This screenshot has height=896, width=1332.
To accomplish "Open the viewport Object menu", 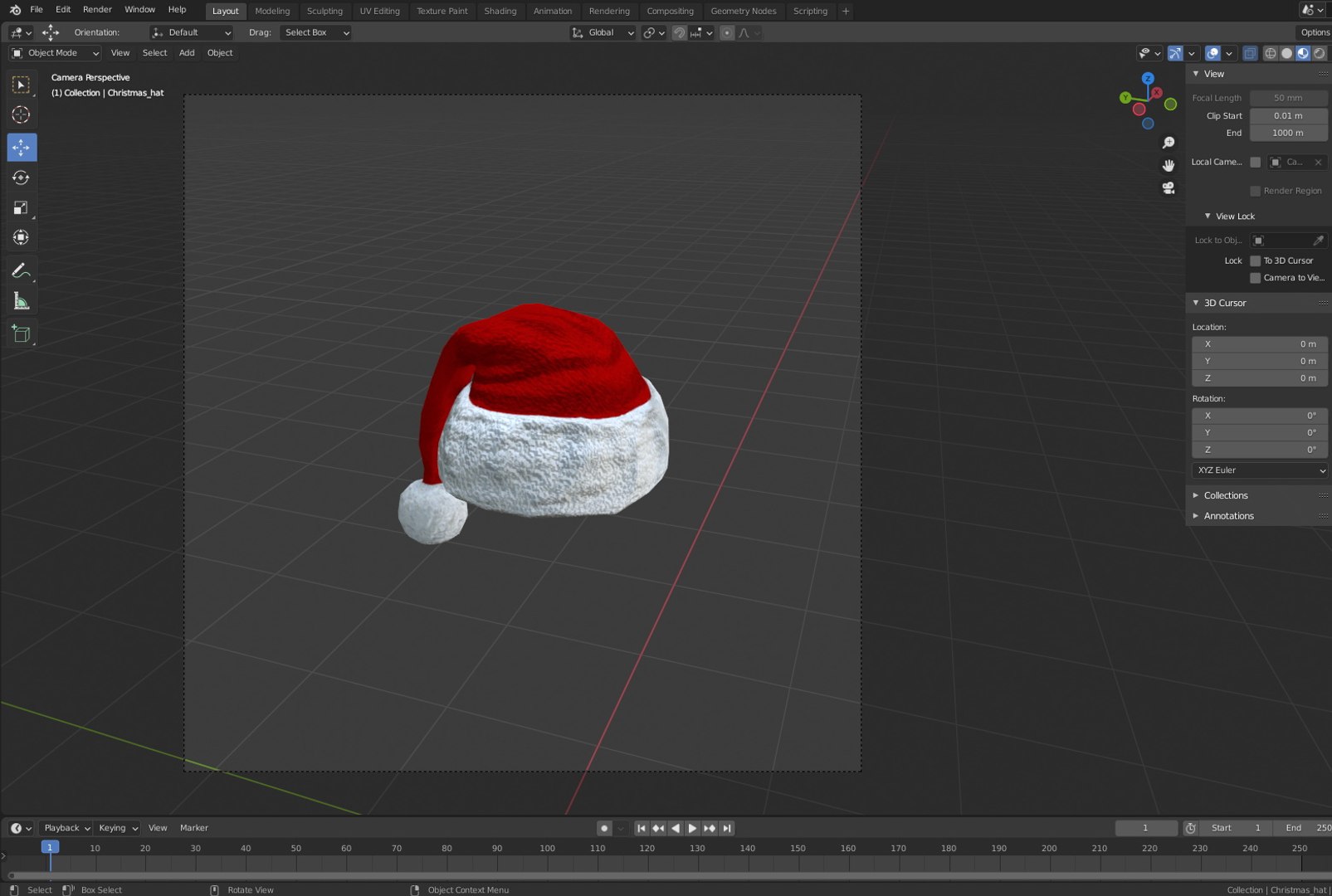I will click(220, 53).
